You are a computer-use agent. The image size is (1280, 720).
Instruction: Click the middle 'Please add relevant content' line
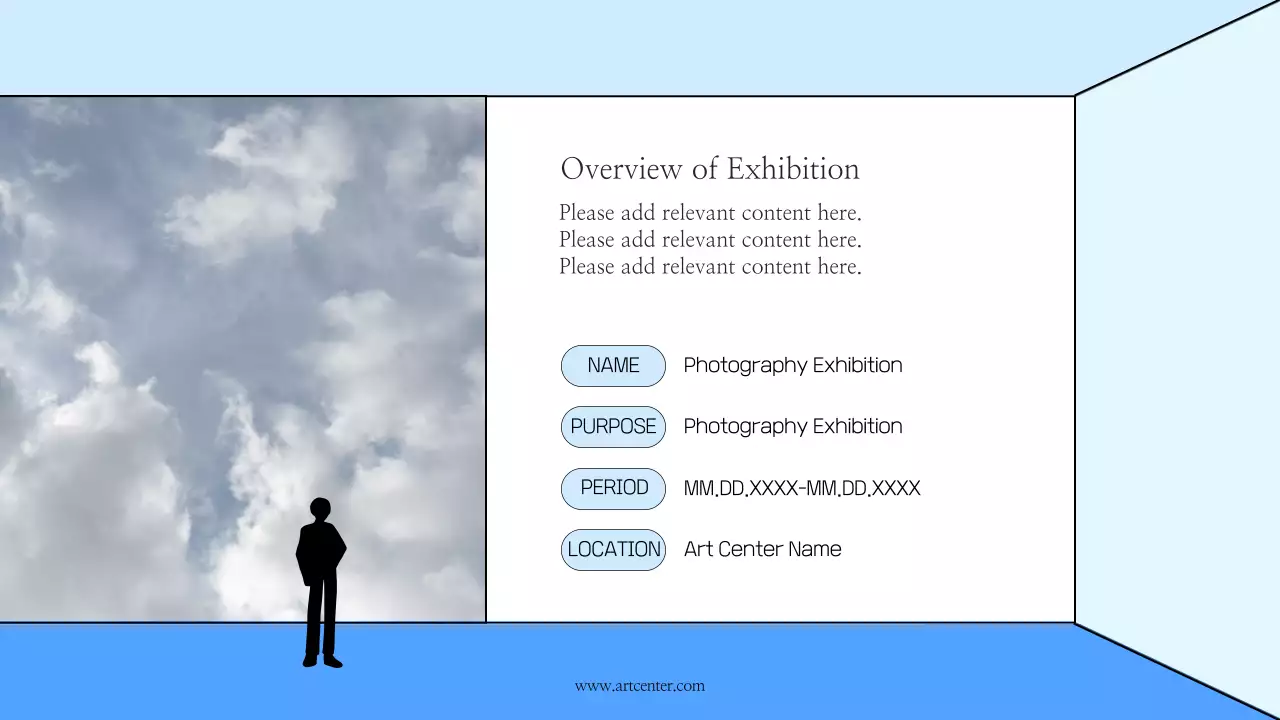coord(709,240)
